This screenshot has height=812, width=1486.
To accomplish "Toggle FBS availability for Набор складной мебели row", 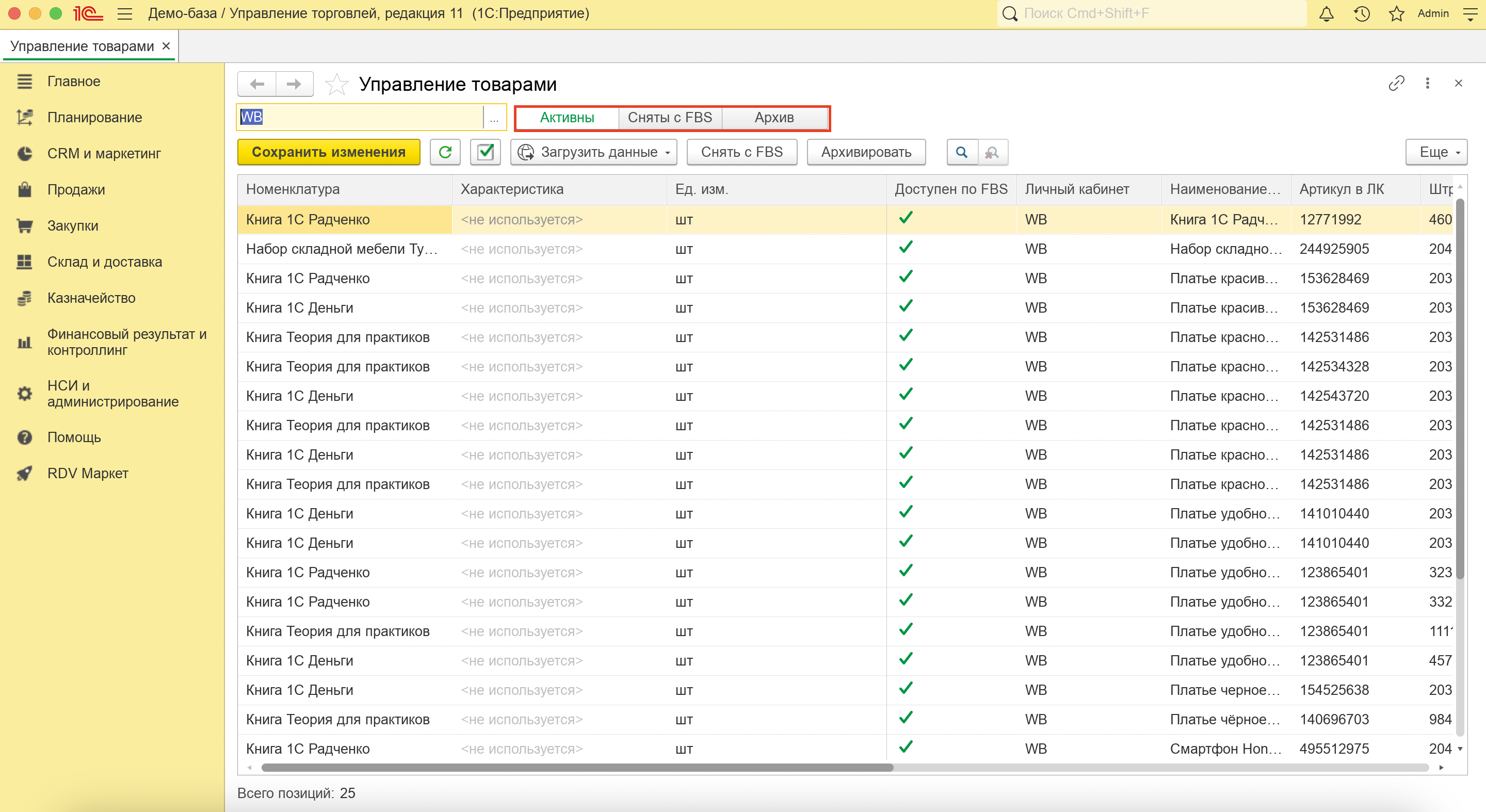I will point(906,249).
